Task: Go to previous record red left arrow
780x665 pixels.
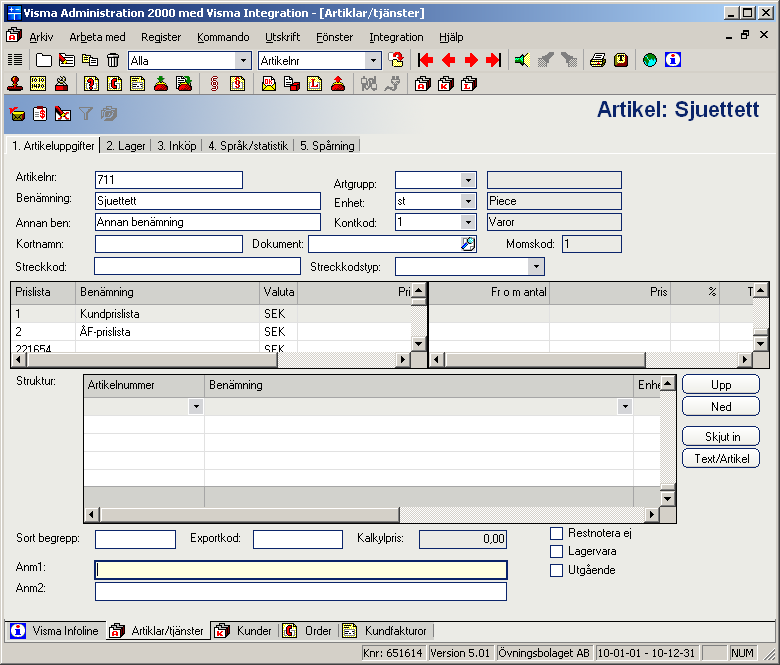Action: coord(449,60)
